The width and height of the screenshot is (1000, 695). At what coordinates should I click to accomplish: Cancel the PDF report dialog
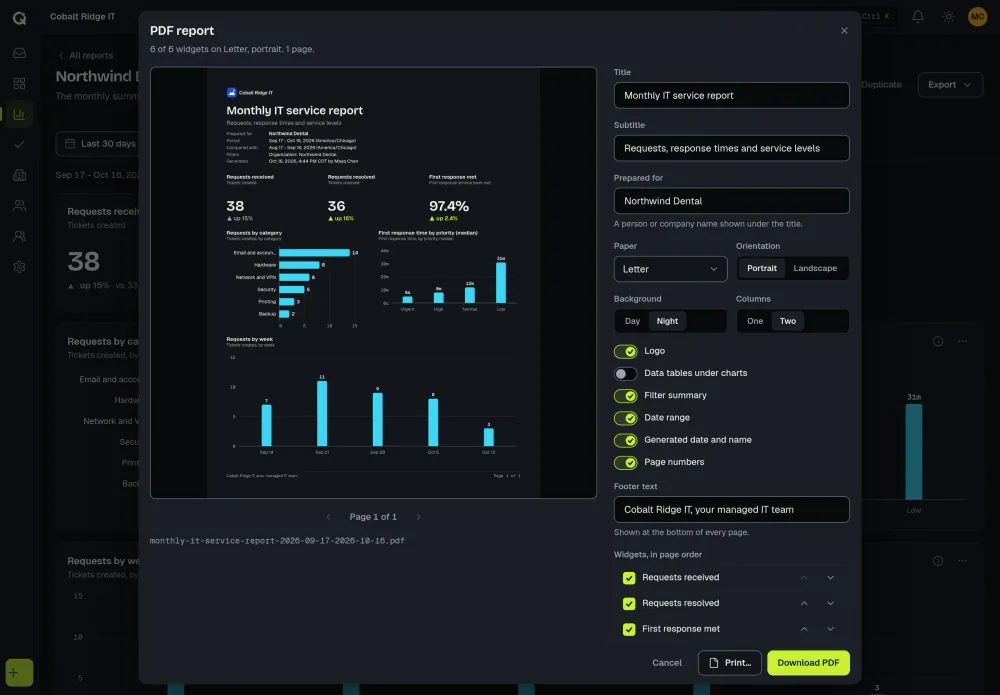[666, 663]
